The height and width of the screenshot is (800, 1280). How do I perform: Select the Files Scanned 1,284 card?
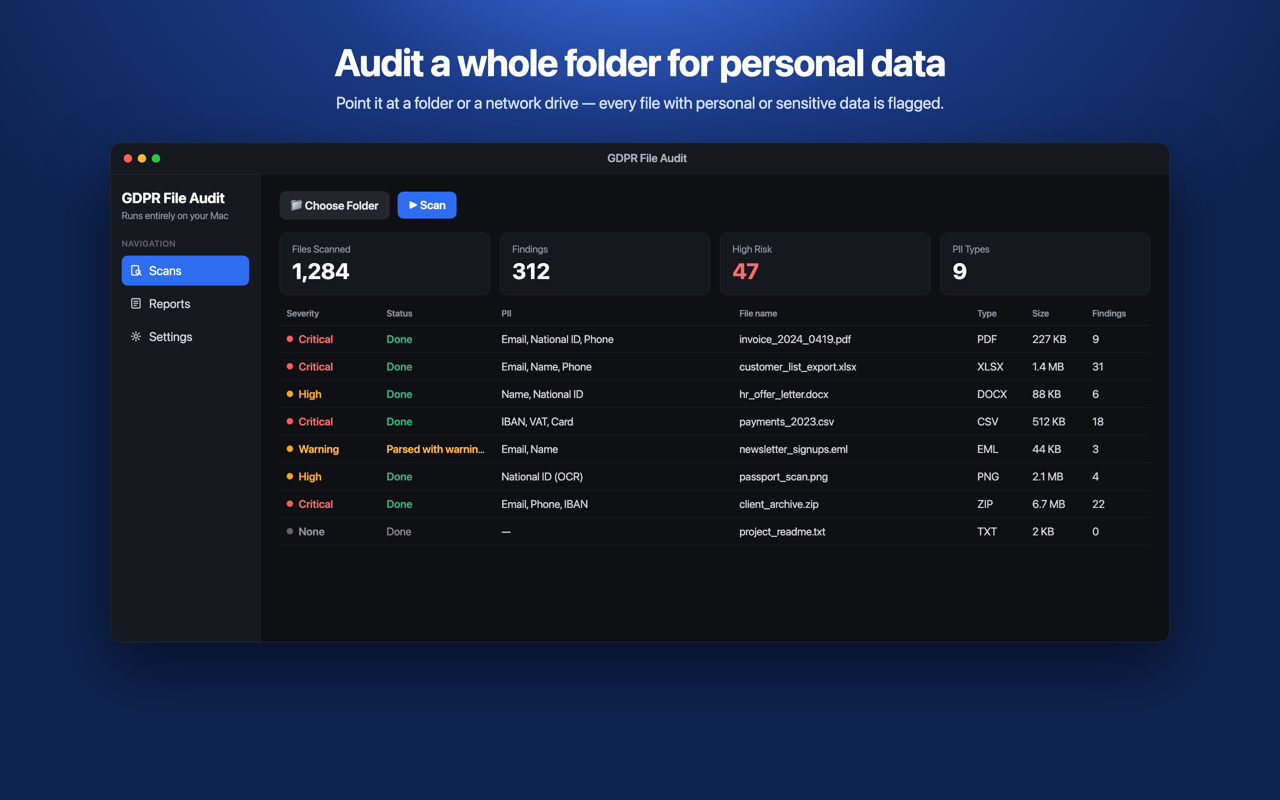385,264
